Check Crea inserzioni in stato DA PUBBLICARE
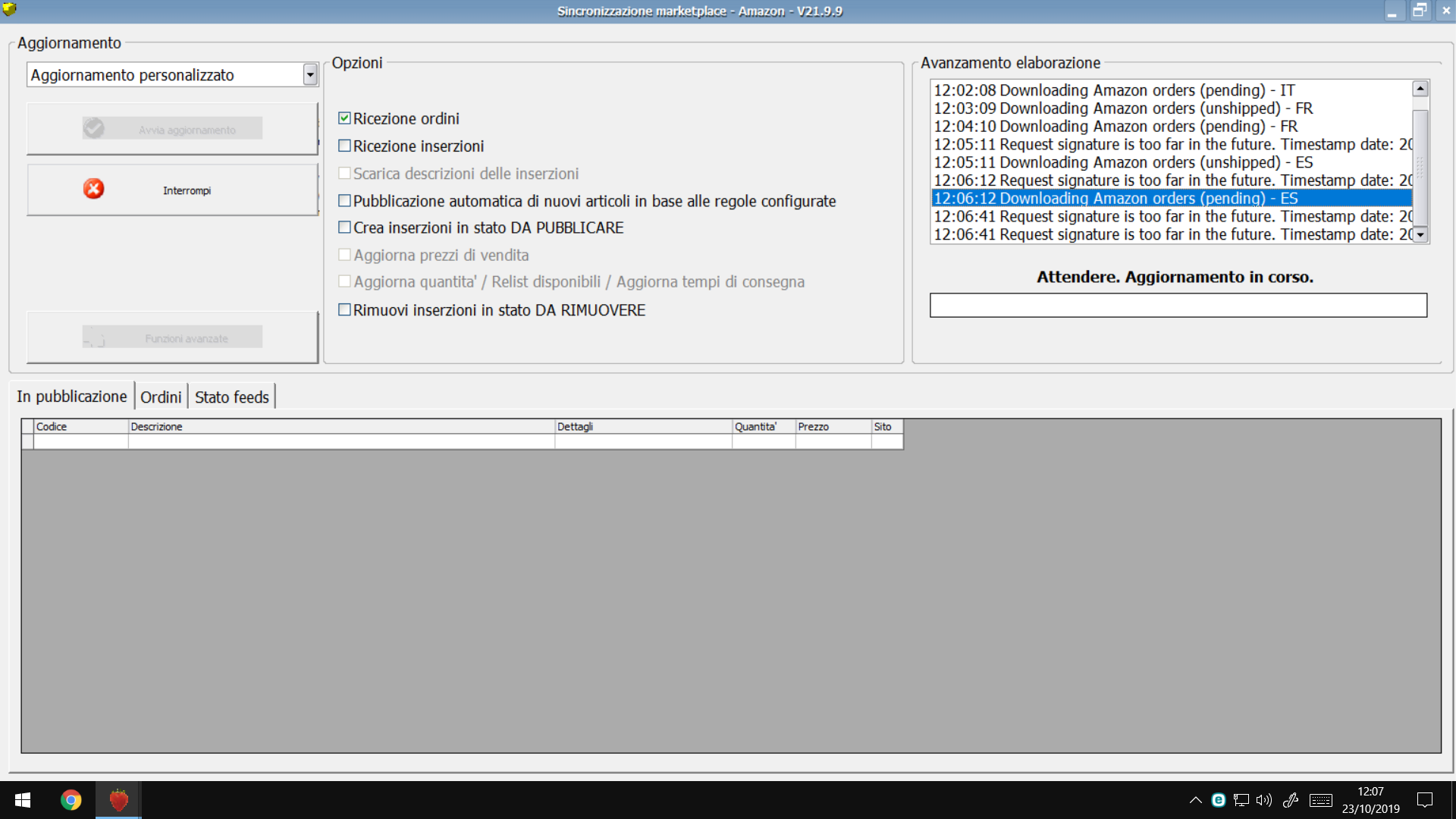Screen dimensions: 1456x819 [x=344, y=227]
